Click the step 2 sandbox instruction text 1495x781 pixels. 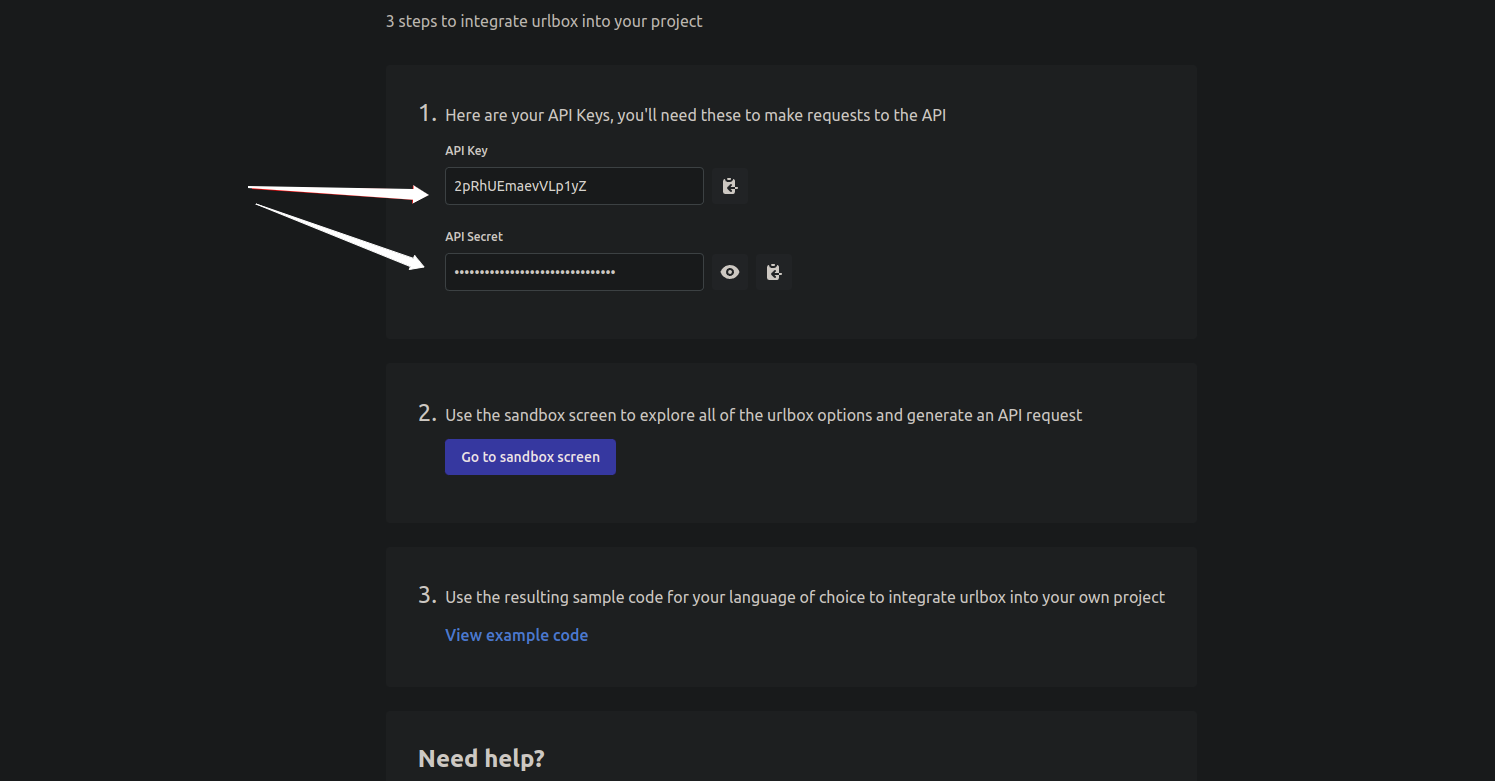pos(763,414)
